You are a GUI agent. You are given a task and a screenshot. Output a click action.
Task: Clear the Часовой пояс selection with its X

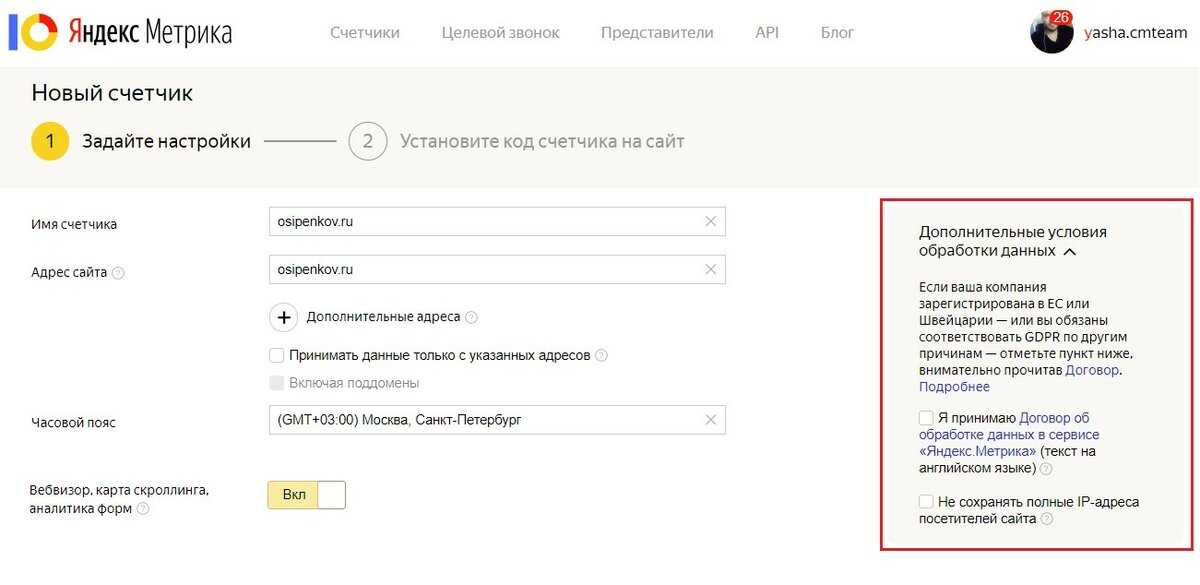(711, 420)
